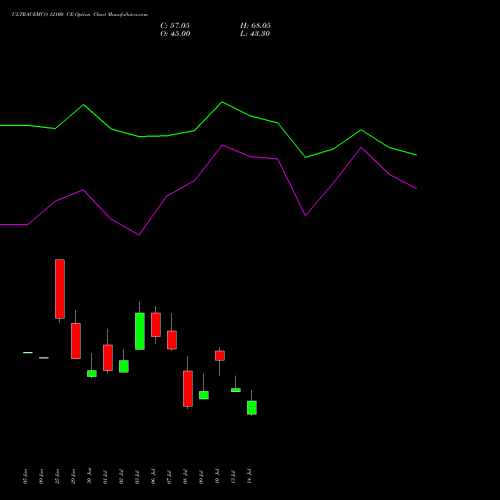
Task: Click the 02 Jul date axis label
Action: pos(121,477)
